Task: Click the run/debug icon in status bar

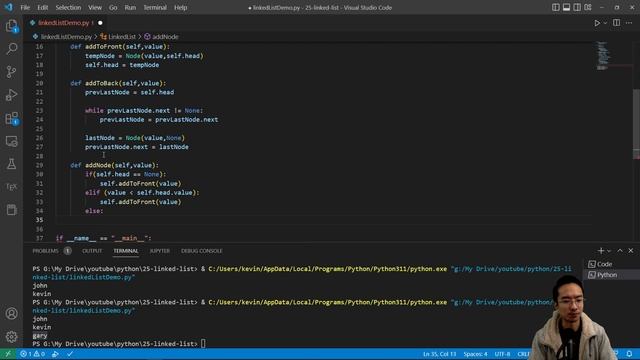Action: click(55, 354)
